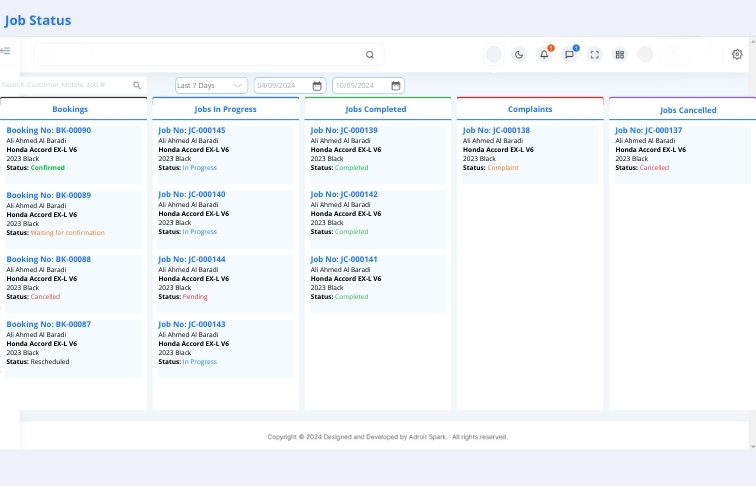This screenshot has height=486, width=756.
Task: Open Job No: JC-000144 pending job
Action: pos(191,259)
